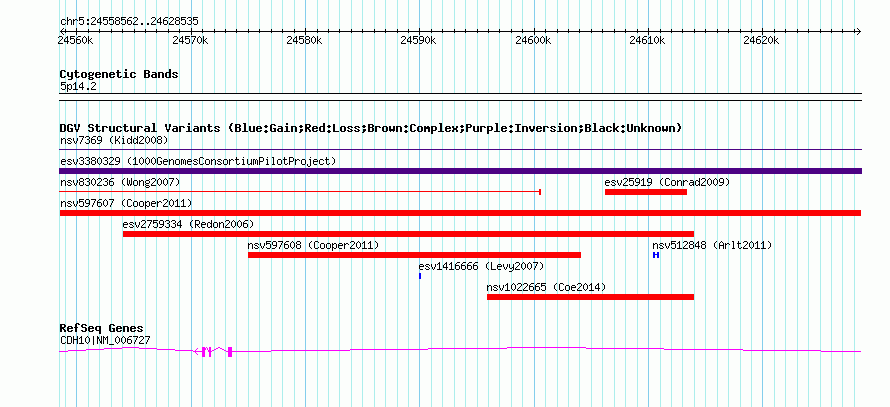Click the tiny blue esv1416666 gain marker
The image size is (890, 407).
click(x=420, y=276)
